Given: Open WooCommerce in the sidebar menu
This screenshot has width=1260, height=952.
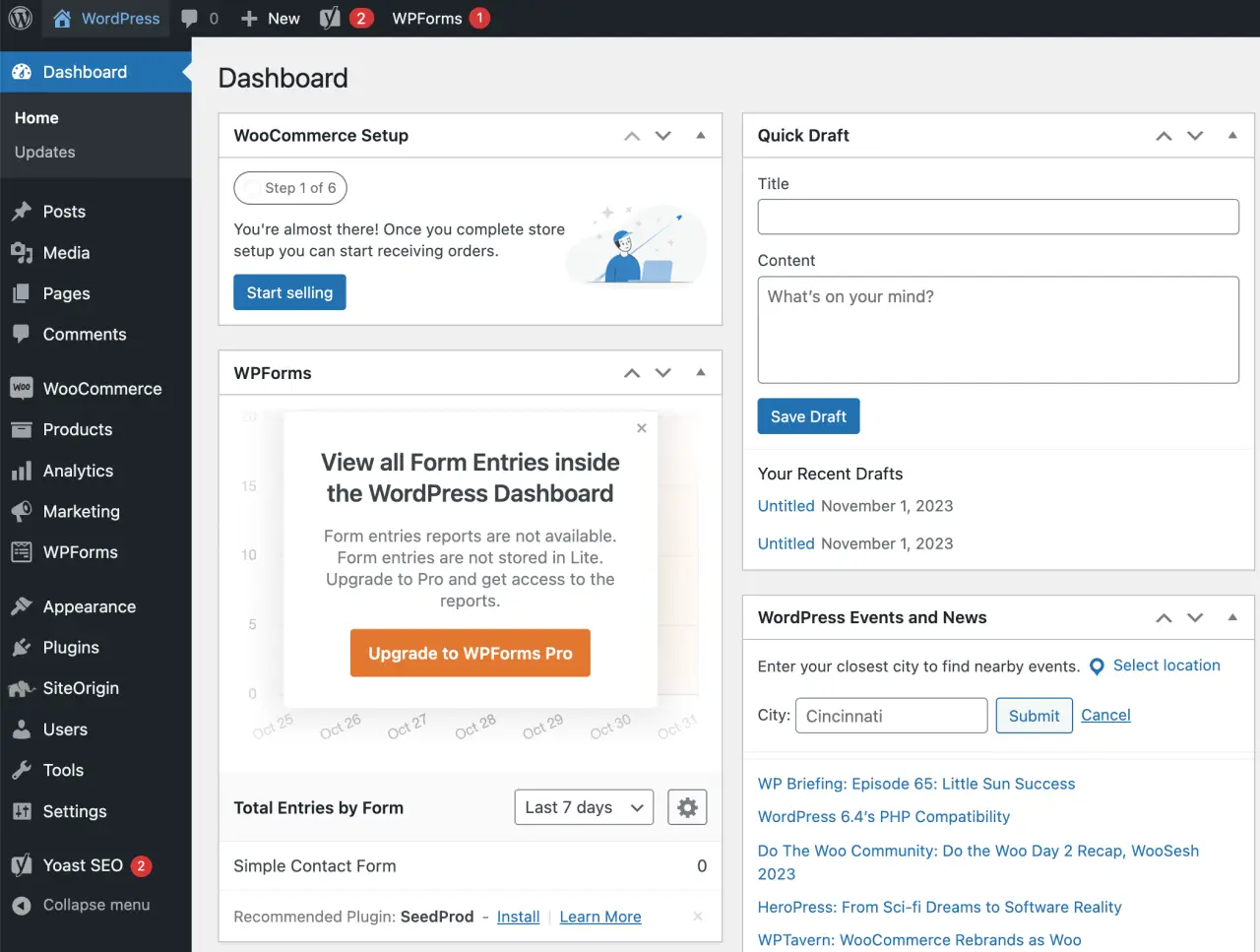Looking at the screenshot, I should point(95,389).
